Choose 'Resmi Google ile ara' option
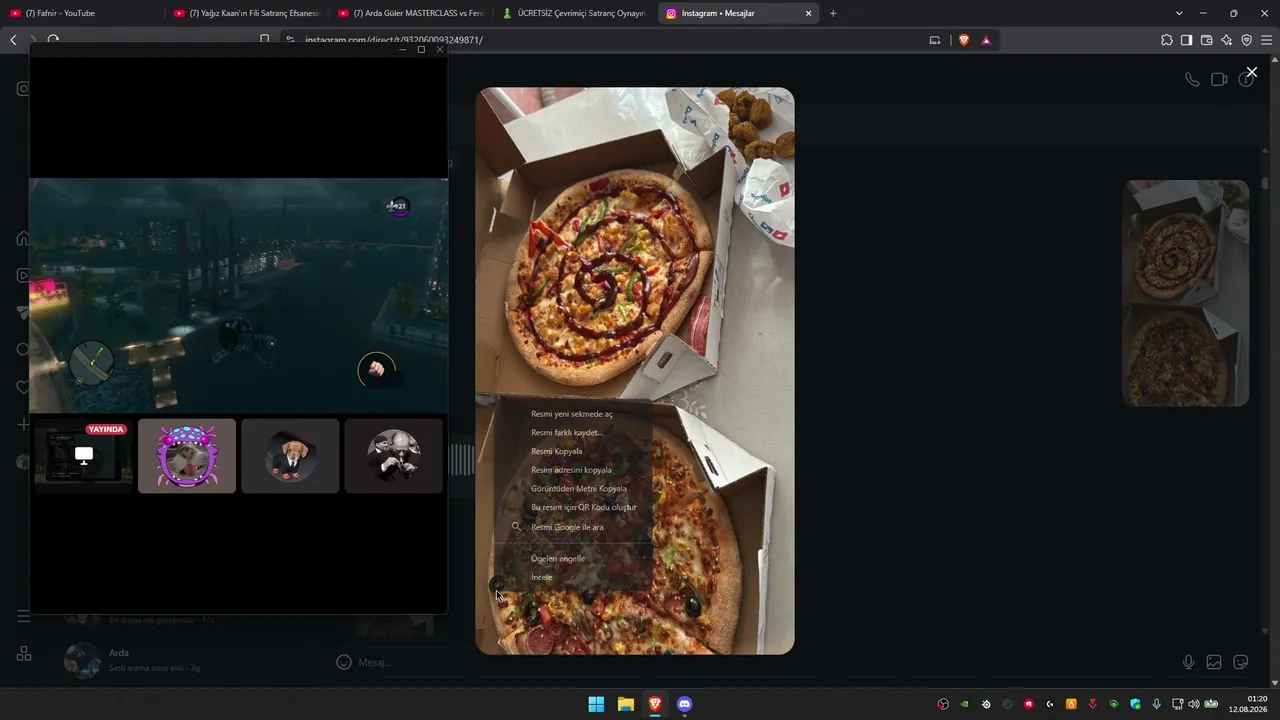The width and height of the screenshot is (1280, 720). 572,527
